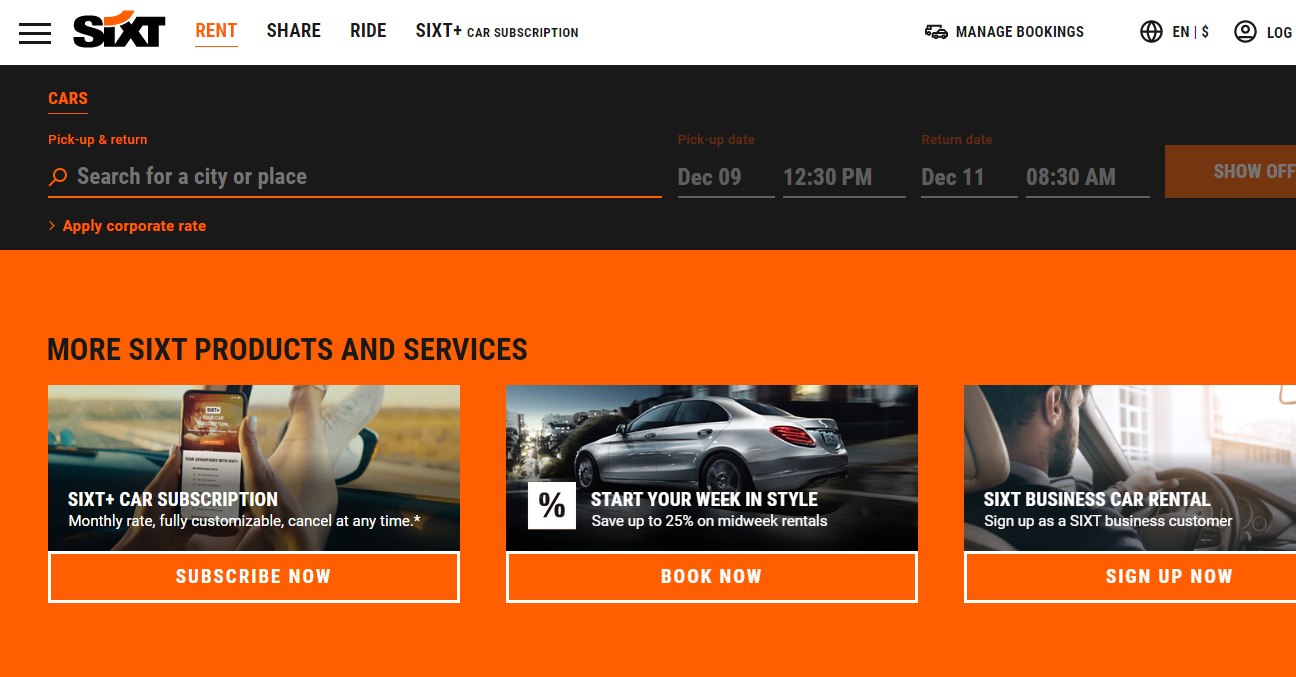This screenshot has width=1296, height=677.
Task: Click 'Sign up as a SIXT business customer' text
Action: point(1108,521)
